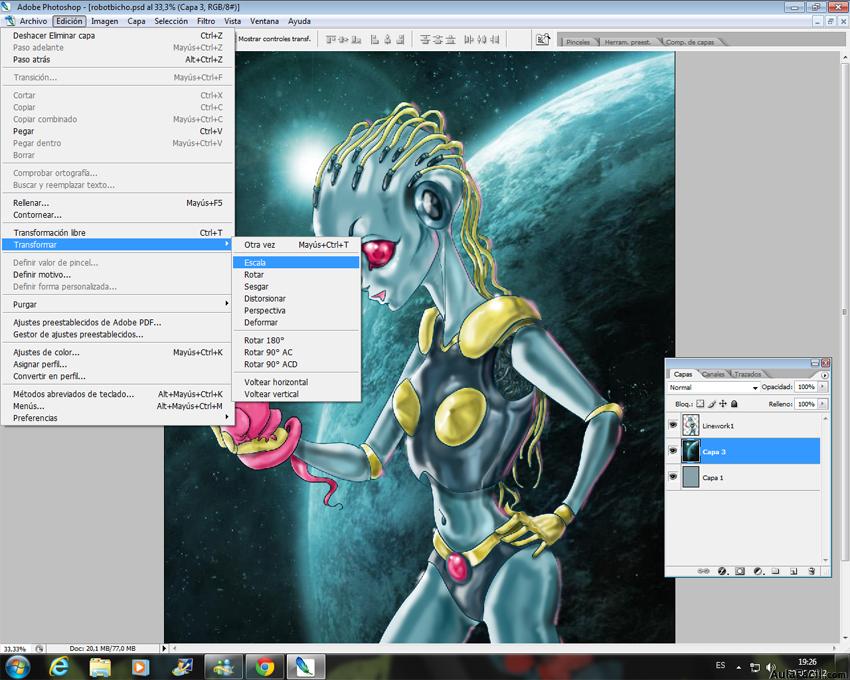Click the distribute top edges icon

pos(425,40)
